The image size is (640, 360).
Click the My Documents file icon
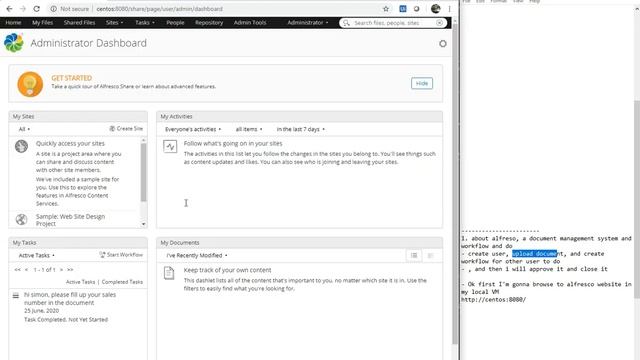(x=169, y=273)
